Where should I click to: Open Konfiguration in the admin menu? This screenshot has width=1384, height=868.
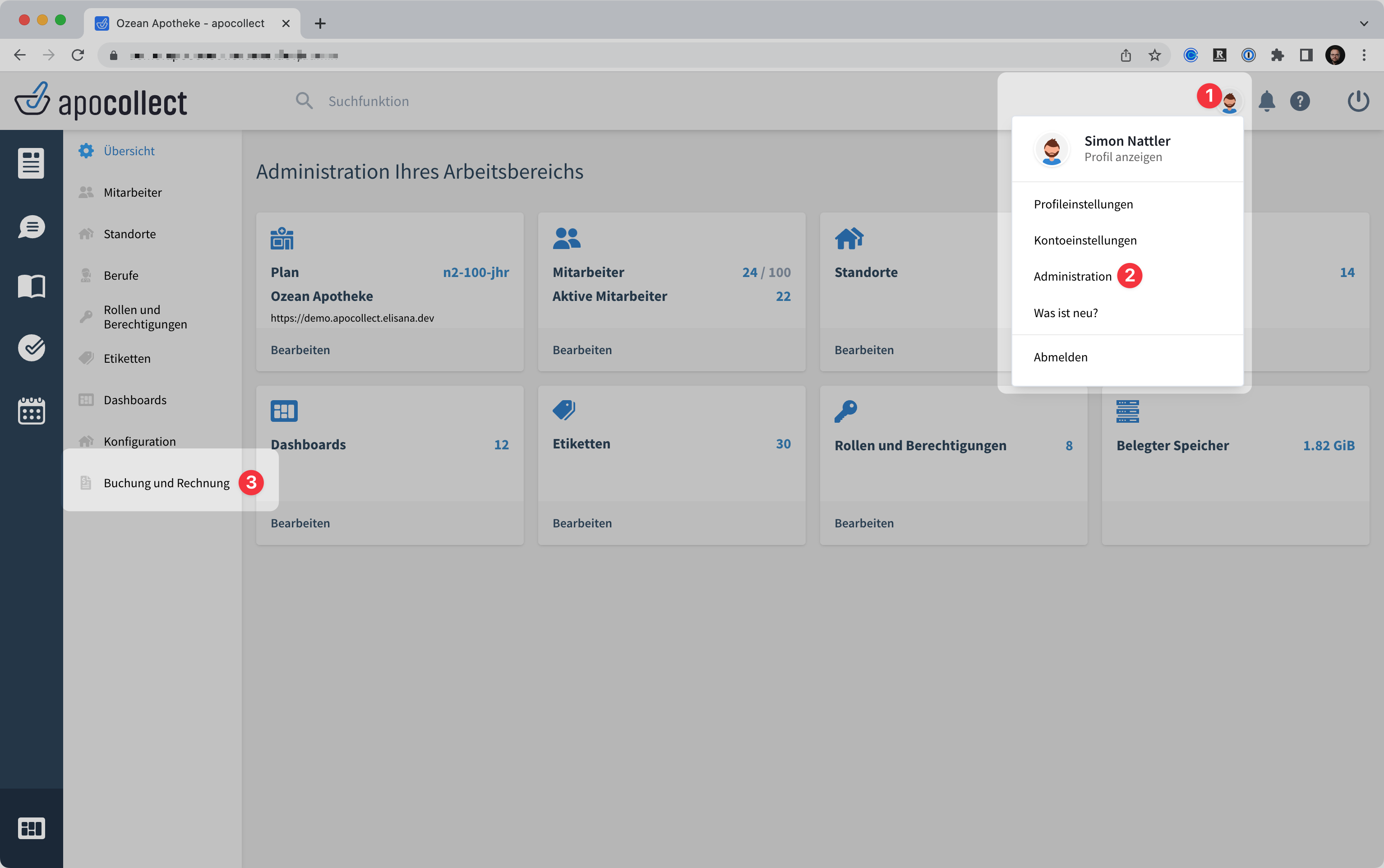coord(139,441)
